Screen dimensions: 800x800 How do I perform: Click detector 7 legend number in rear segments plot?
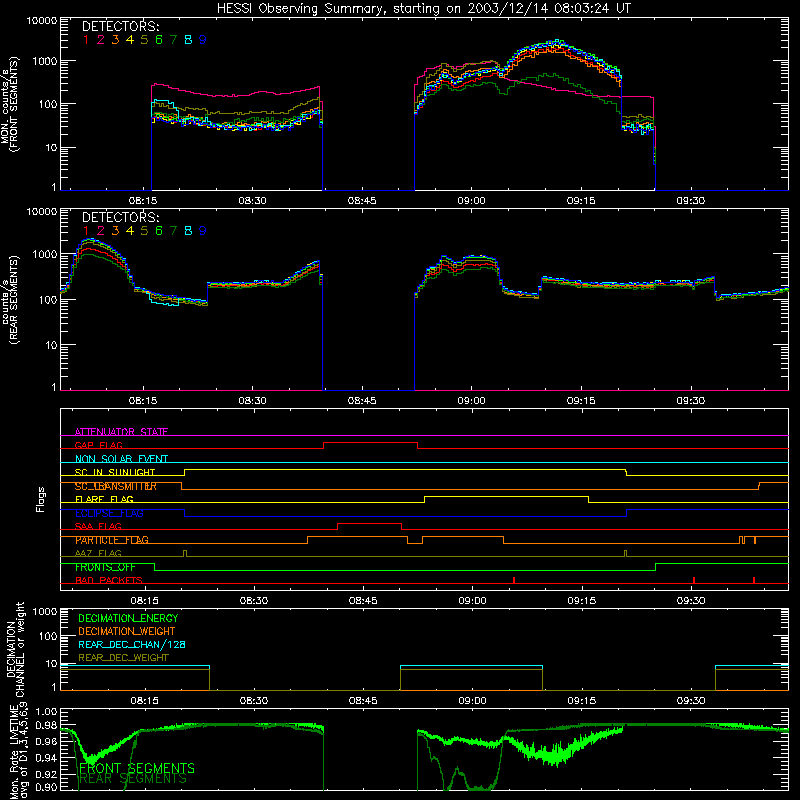pyautogui.click(x=173, y=231)
